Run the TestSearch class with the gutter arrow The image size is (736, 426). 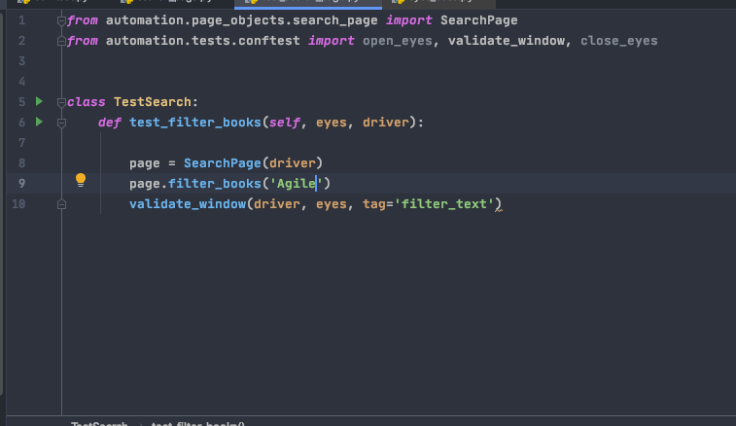point(39,101)
